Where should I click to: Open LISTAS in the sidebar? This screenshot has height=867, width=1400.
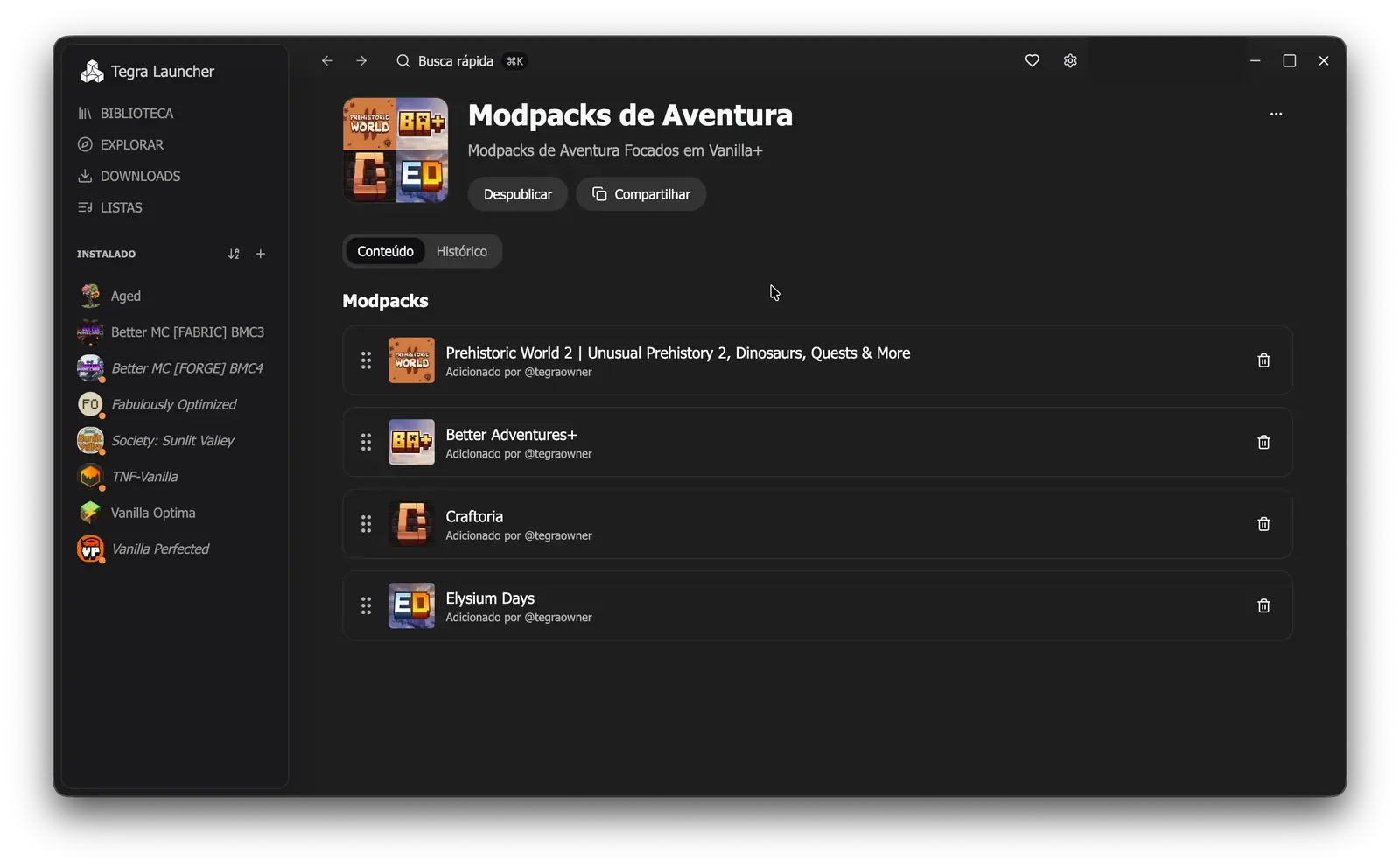tap(109, 208)
